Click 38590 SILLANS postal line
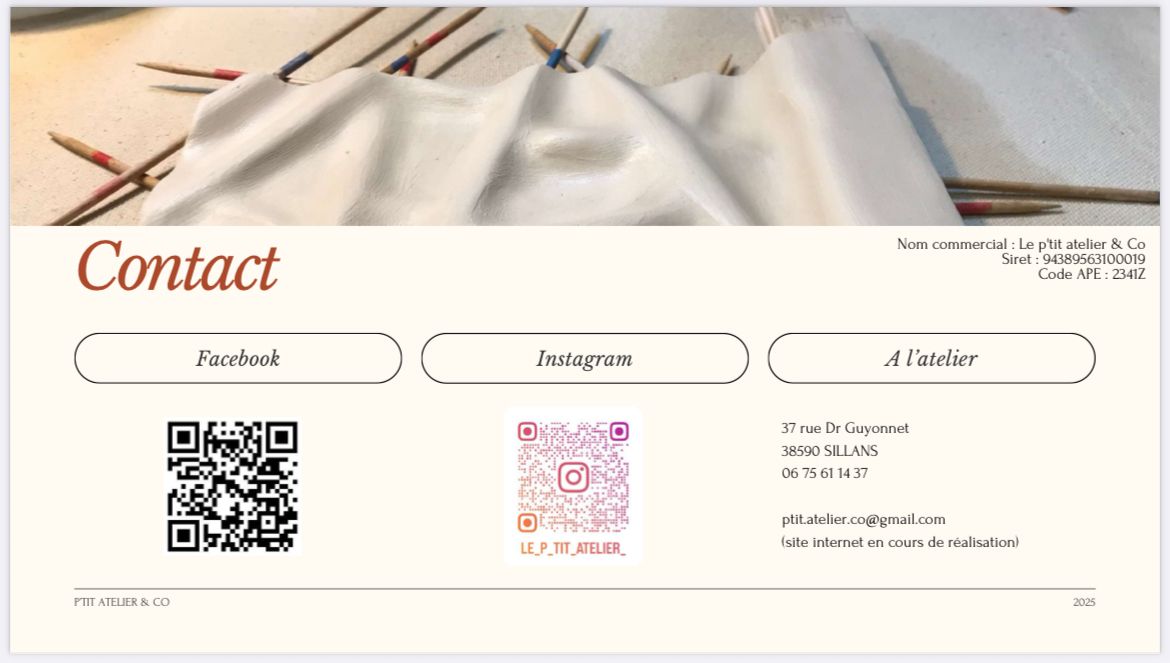The image size is (1170, 663). click(x=830, y=450)
